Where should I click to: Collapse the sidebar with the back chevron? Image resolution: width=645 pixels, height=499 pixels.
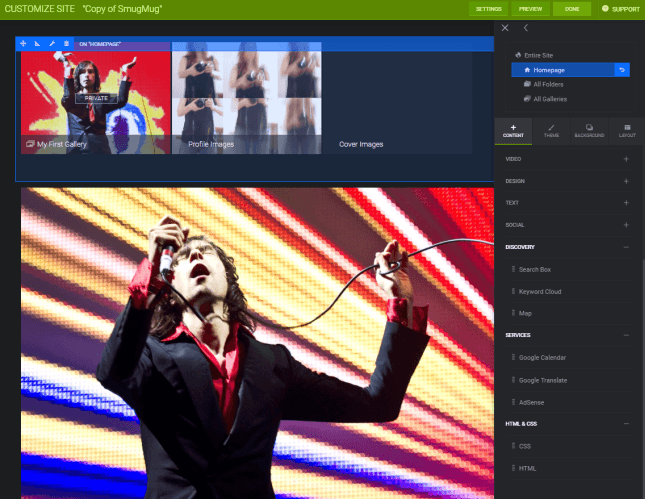[525, 28]
